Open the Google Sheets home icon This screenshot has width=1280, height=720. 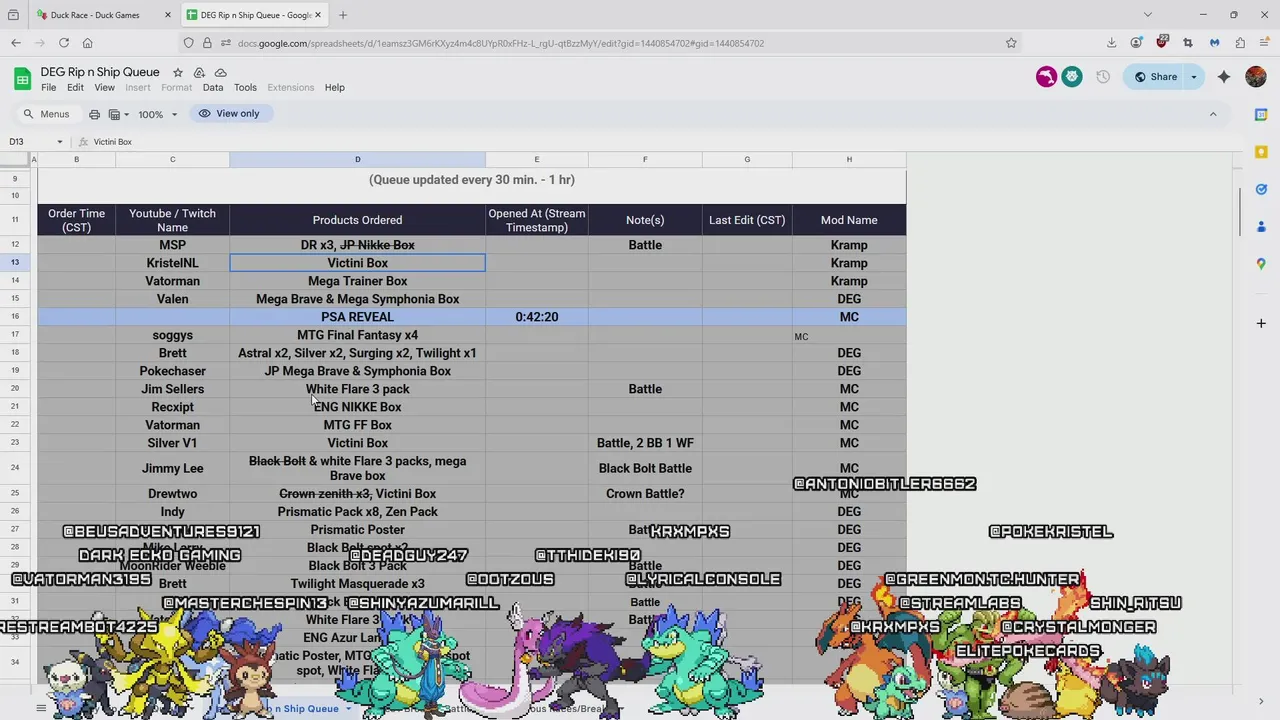(22, 79)
